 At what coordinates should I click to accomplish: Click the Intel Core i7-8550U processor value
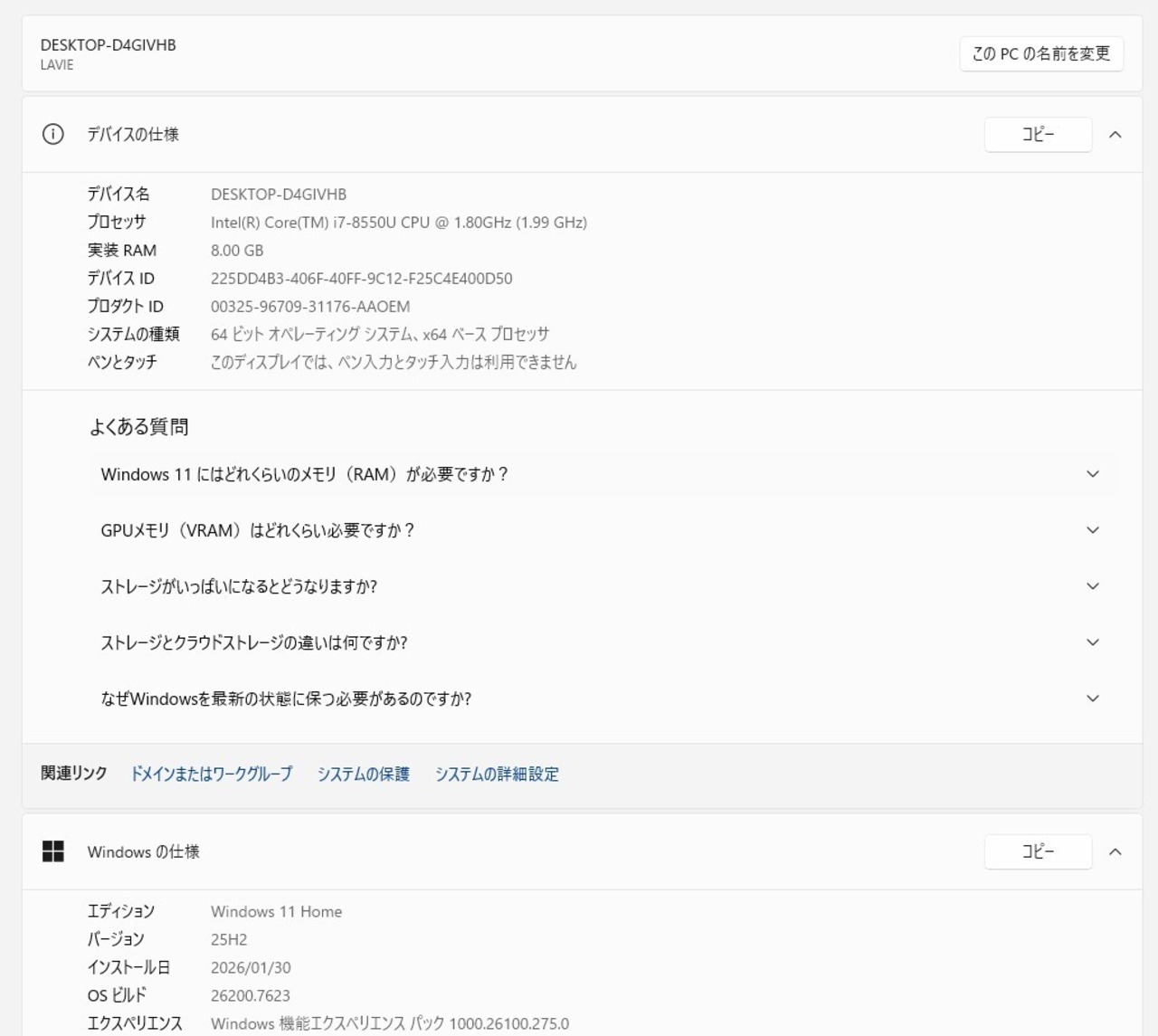(399, 223)
